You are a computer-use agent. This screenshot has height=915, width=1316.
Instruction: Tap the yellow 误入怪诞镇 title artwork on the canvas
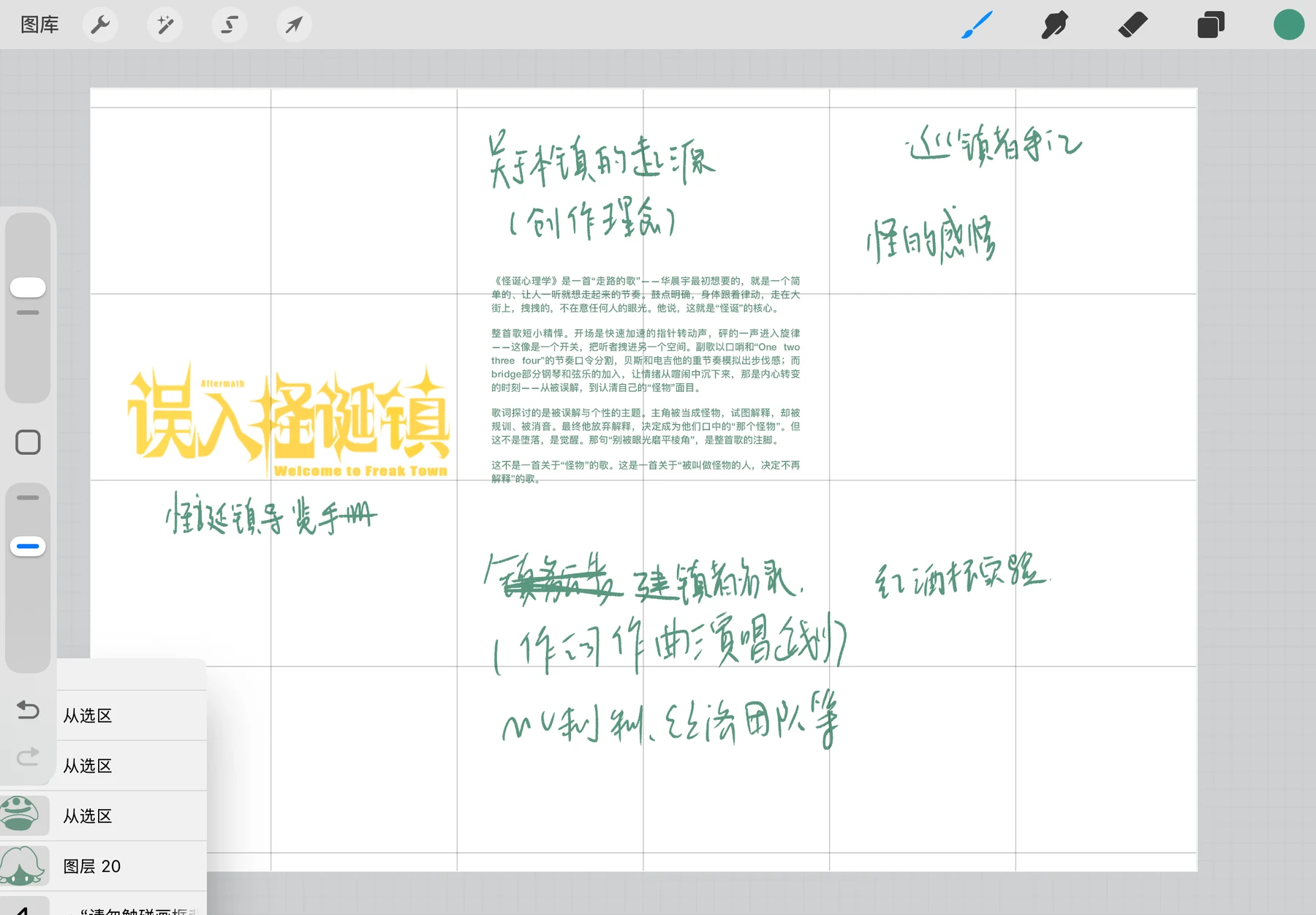288,421
